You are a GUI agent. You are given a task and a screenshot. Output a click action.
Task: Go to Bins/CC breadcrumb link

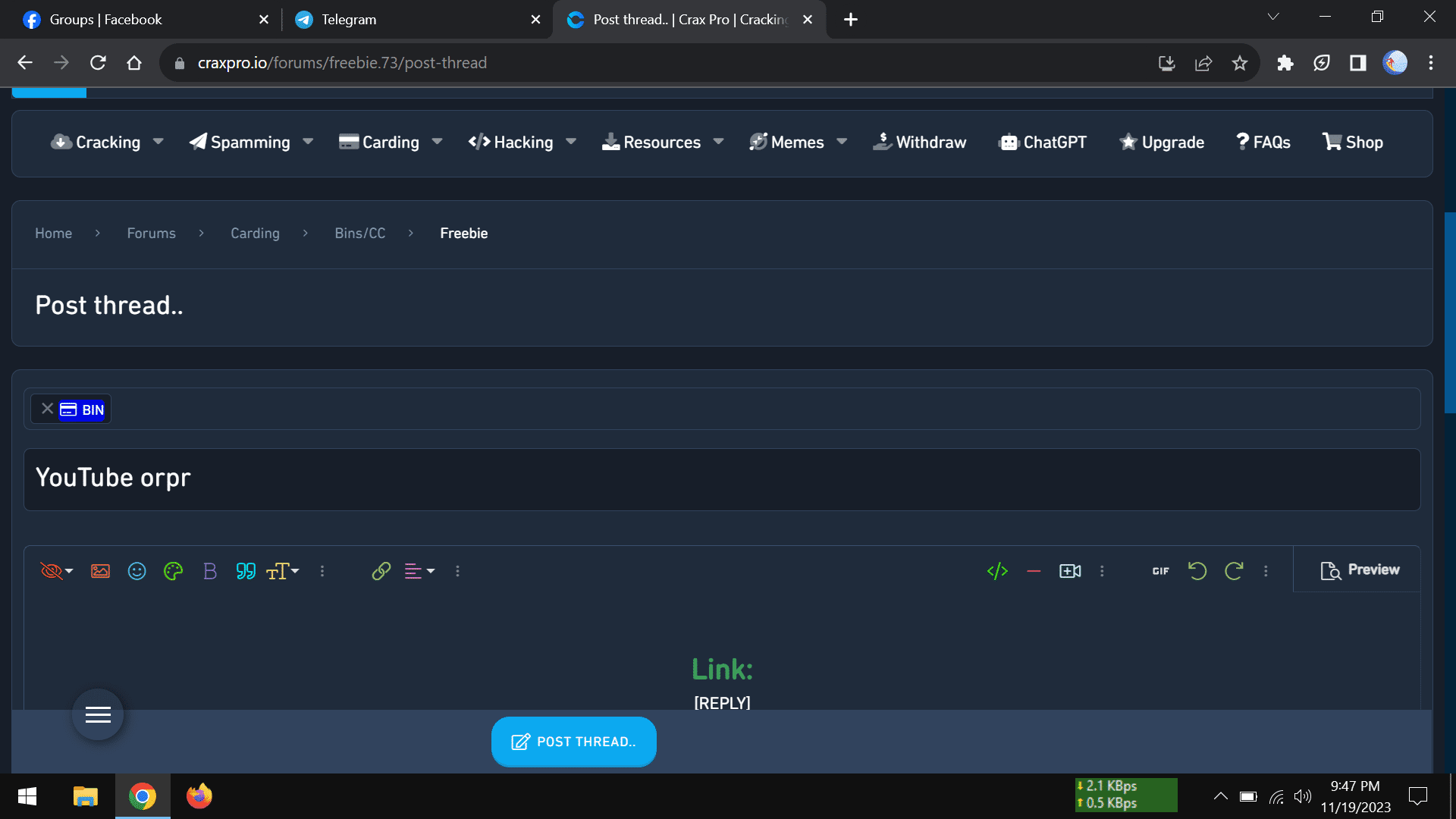pyautogui.click(x=359, y=234)
